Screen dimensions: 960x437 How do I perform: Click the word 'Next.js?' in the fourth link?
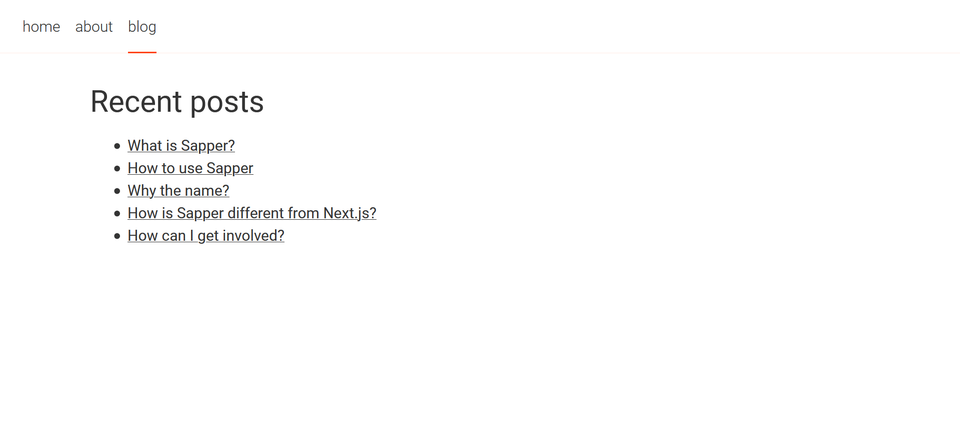[x=349, y=213]
